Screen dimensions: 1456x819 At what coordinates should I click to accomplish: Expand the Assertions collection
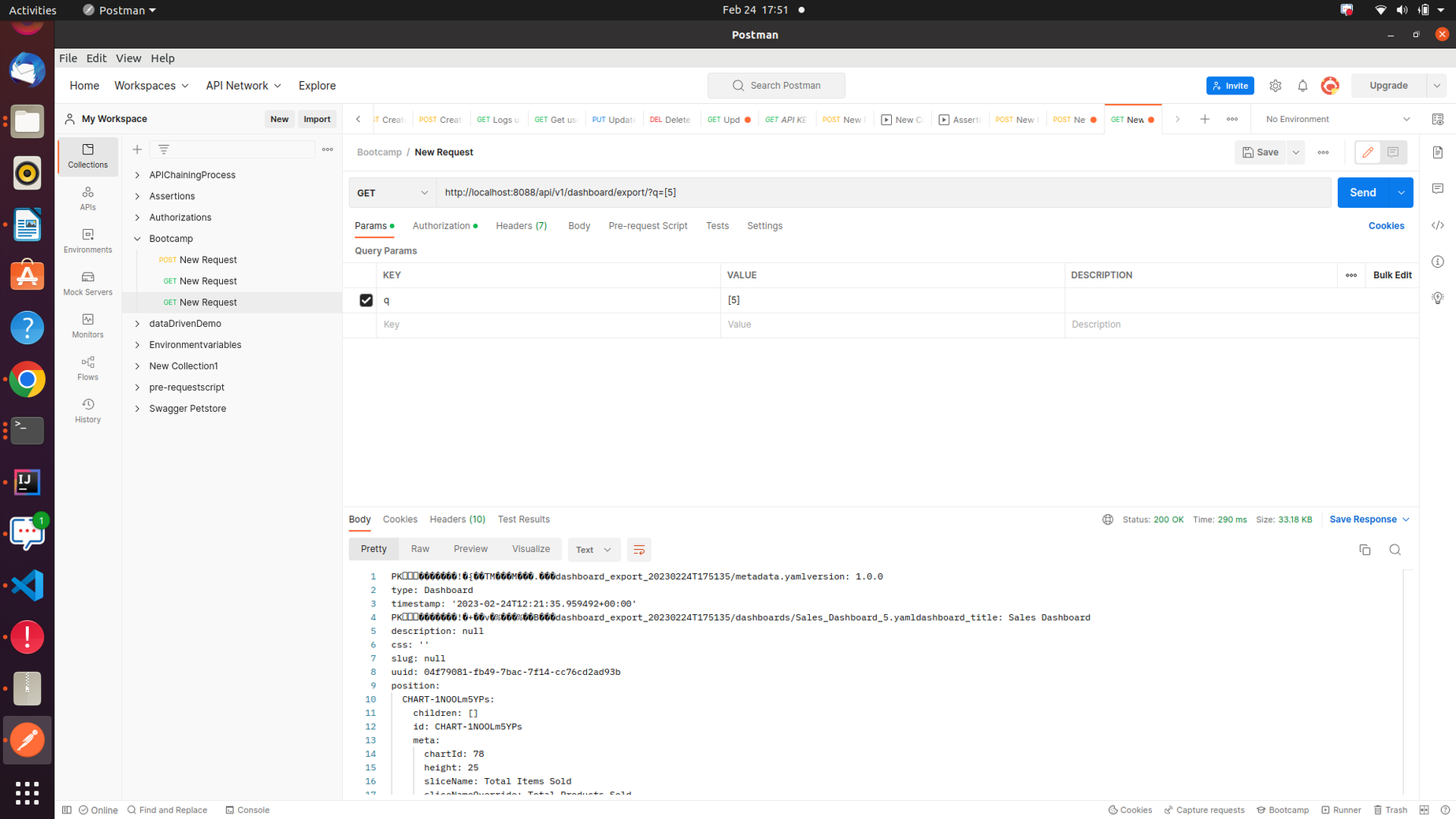137,196
